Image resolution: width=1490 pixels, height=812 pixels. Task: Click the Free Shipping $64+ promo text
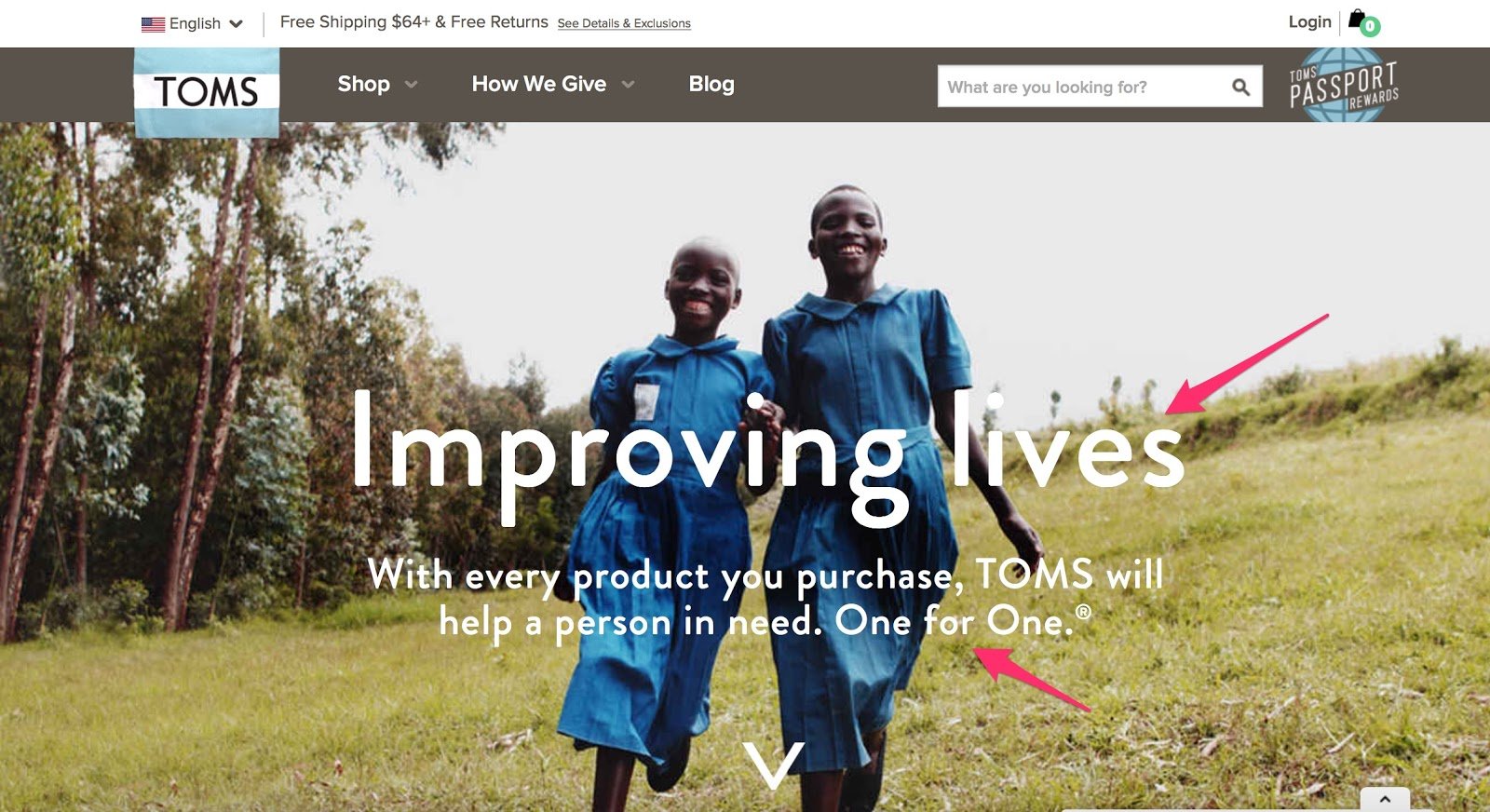click(x=414, y=21)
